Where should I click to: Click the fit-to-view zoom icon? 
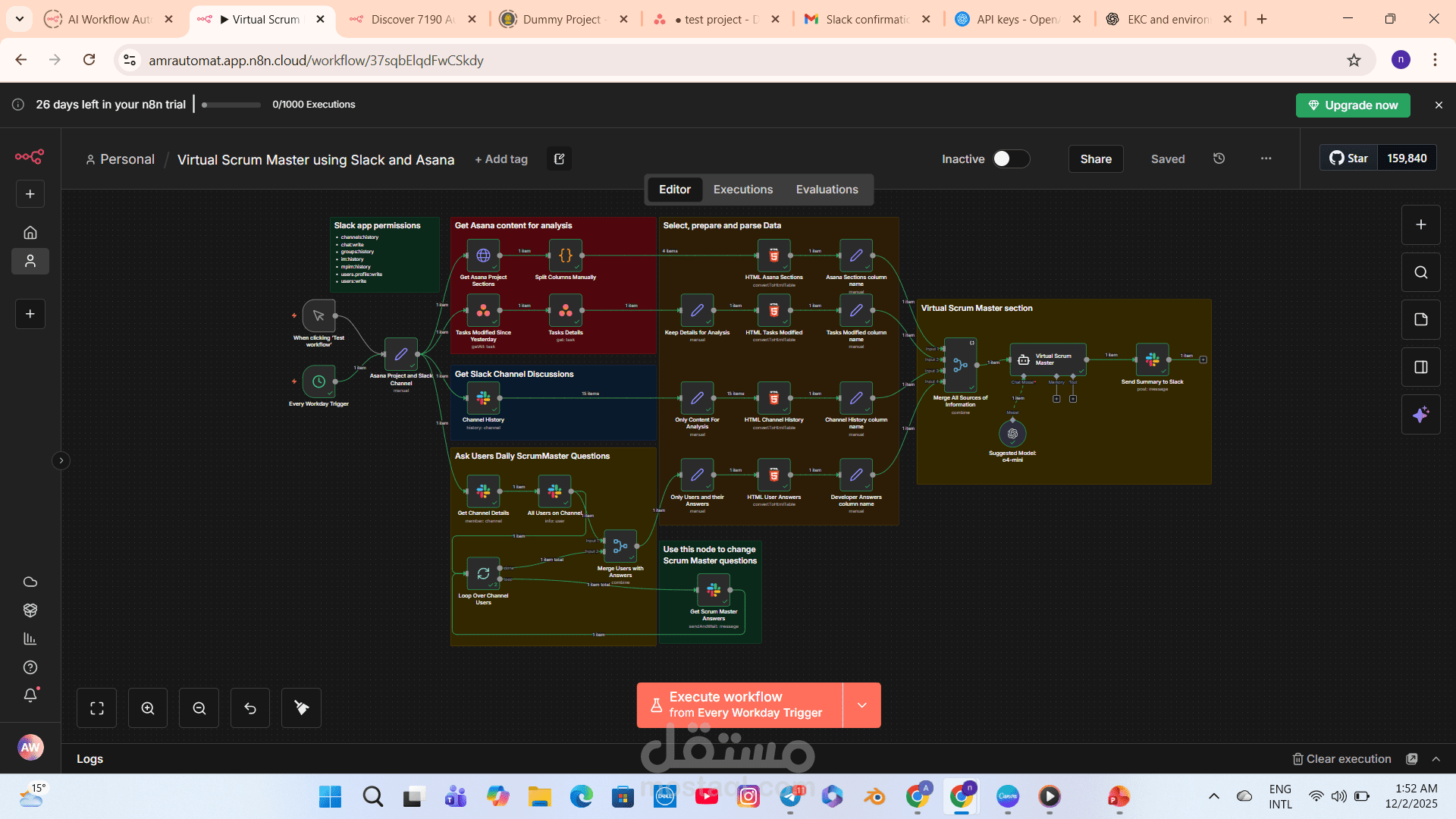tap(97, 708)
